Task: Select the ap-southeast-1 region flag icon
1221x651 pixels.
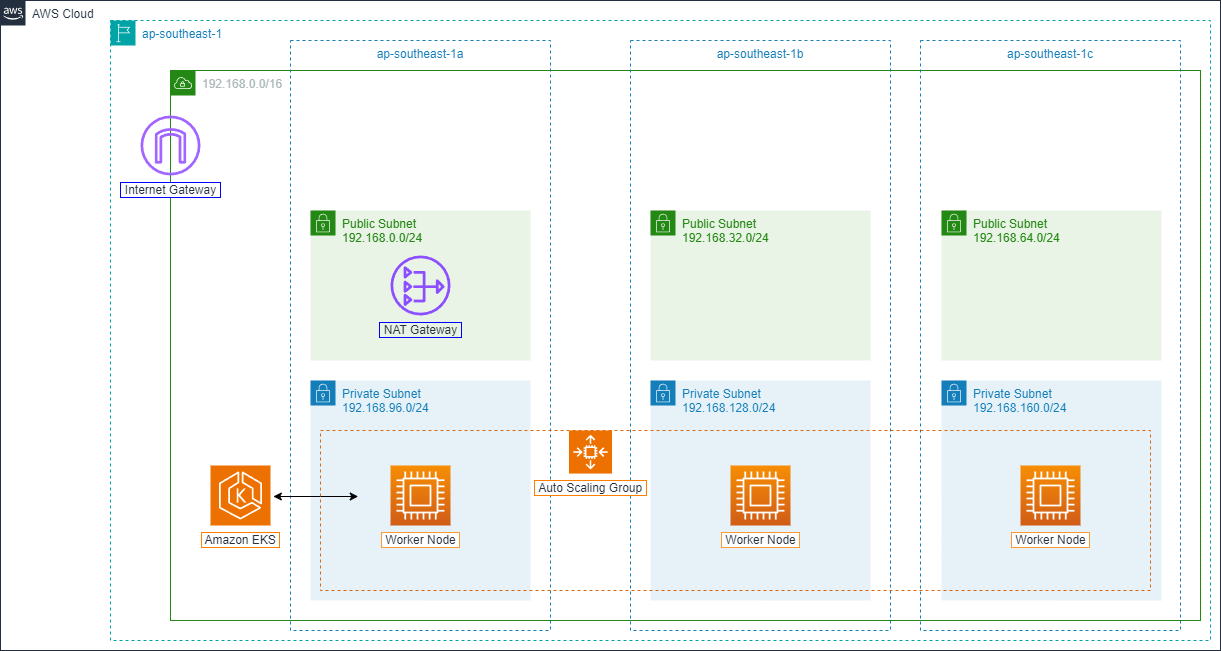Action: (123, 33)
